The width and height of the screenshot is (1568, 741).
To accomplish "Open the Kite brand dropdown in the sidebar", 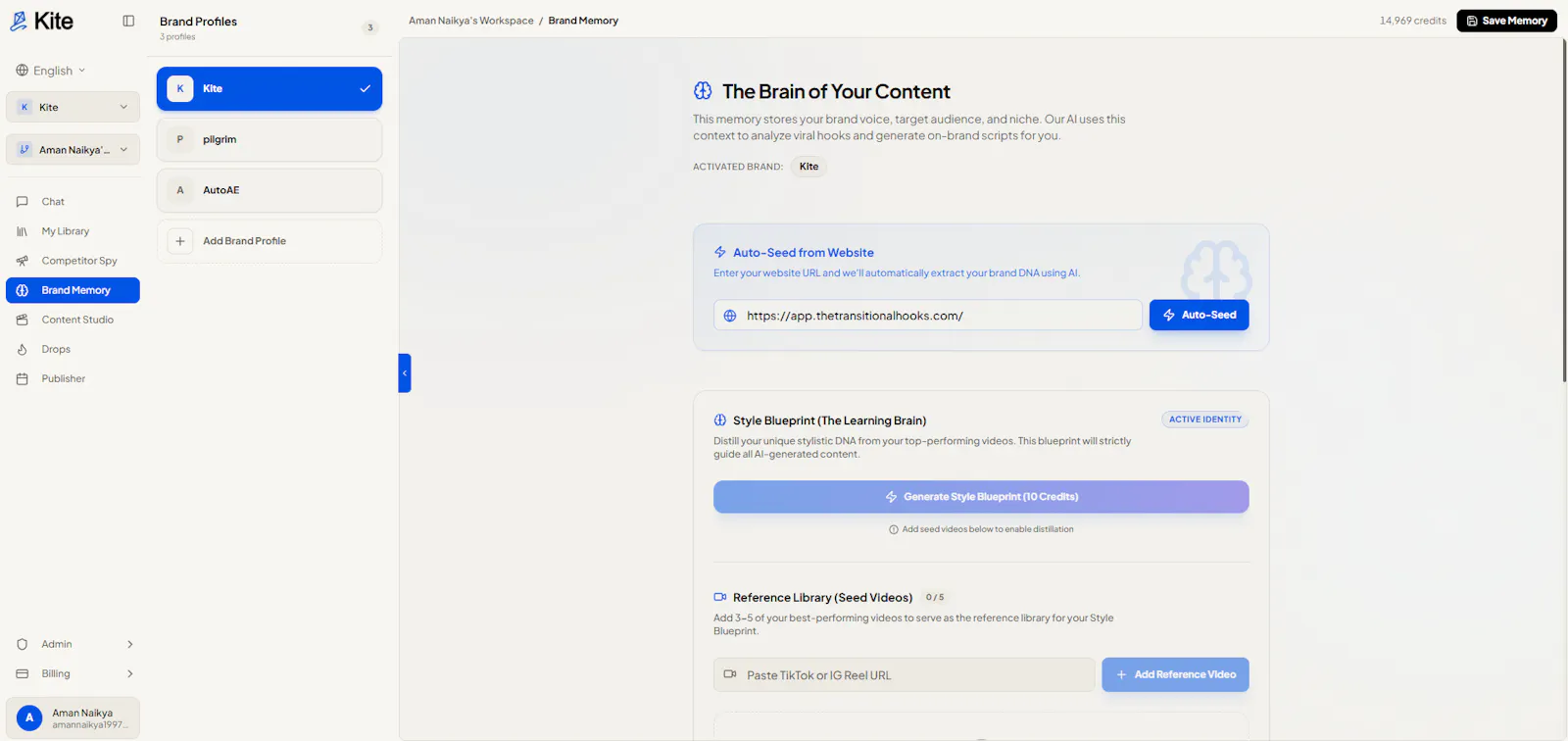I will point(73,107).
